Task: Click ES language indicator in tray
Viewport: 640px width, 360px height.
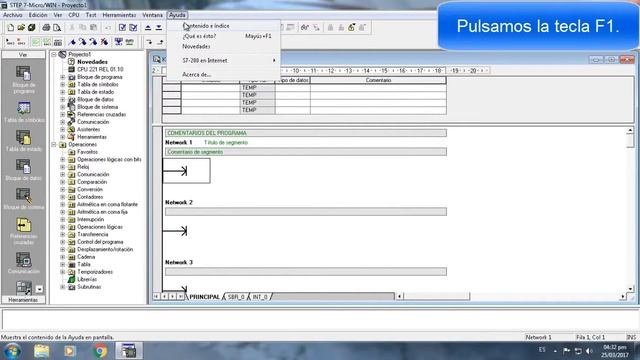Action: [542, 350]
